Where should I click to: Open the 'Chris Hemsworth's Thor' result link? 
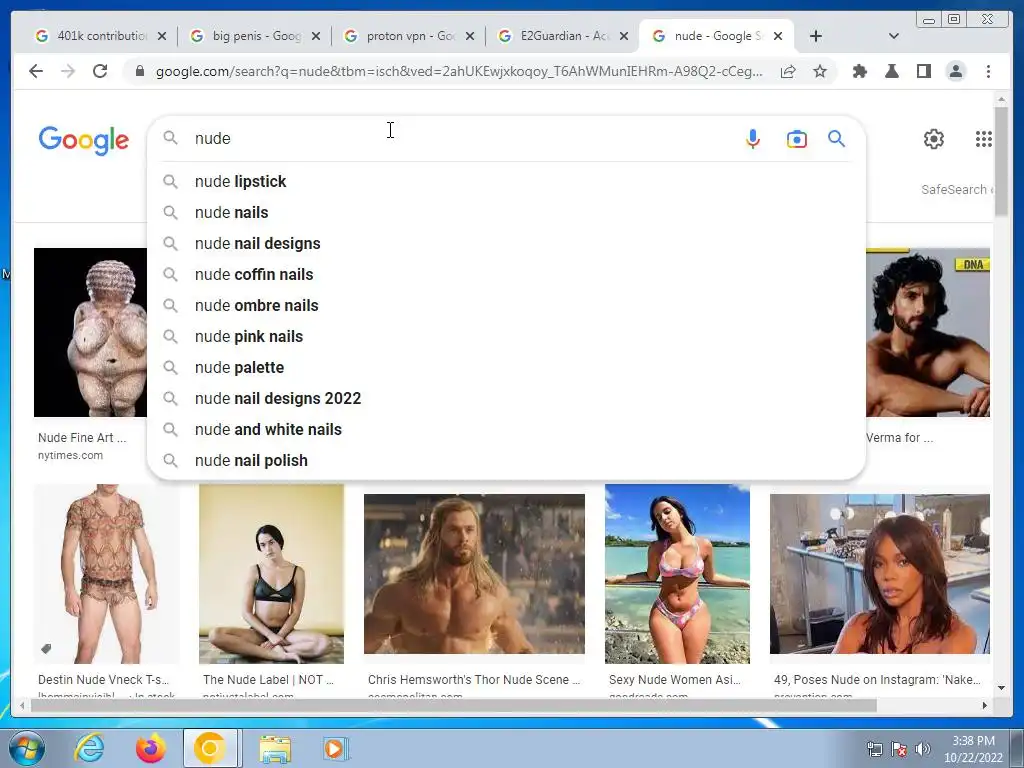(x=473, y=680)
